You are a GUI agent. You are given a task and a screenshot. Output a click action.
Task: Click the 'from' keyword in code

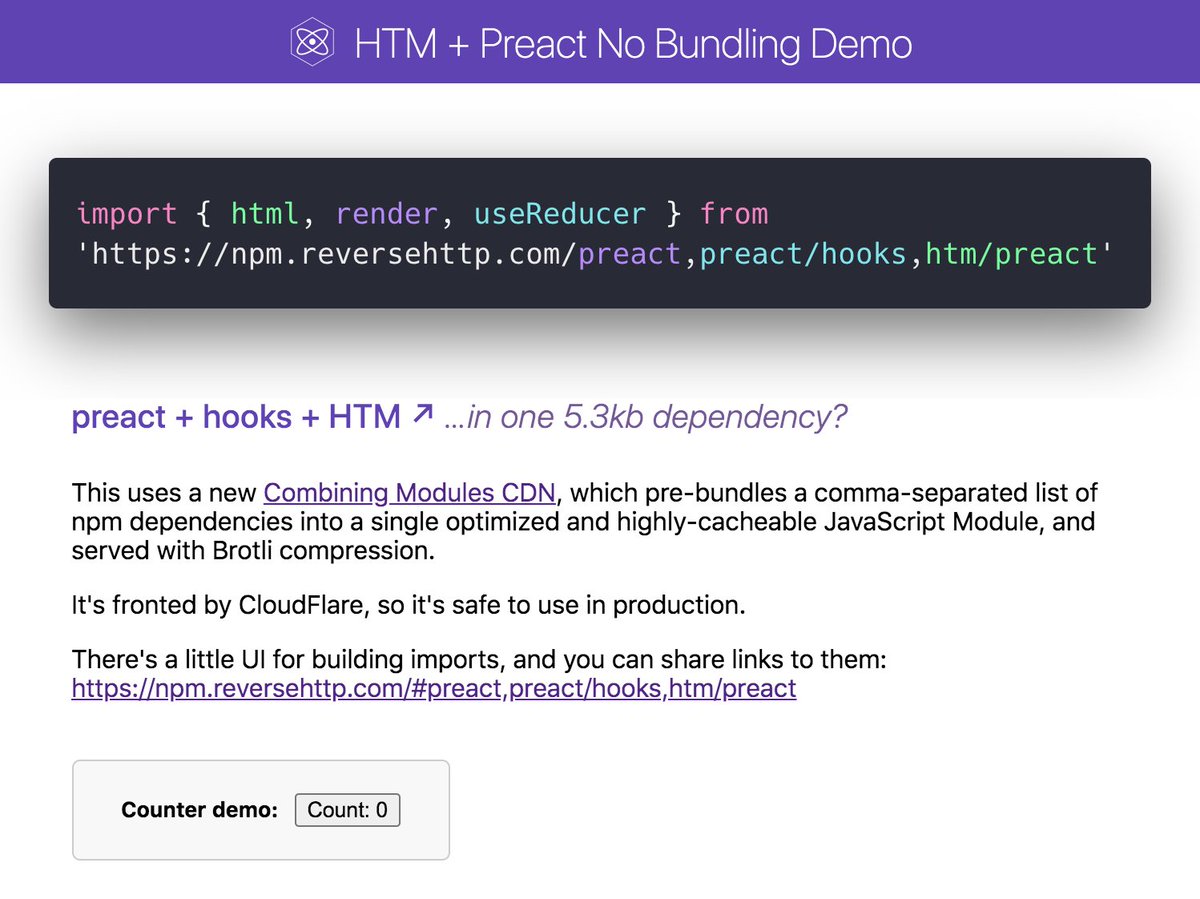coord(734,214)
